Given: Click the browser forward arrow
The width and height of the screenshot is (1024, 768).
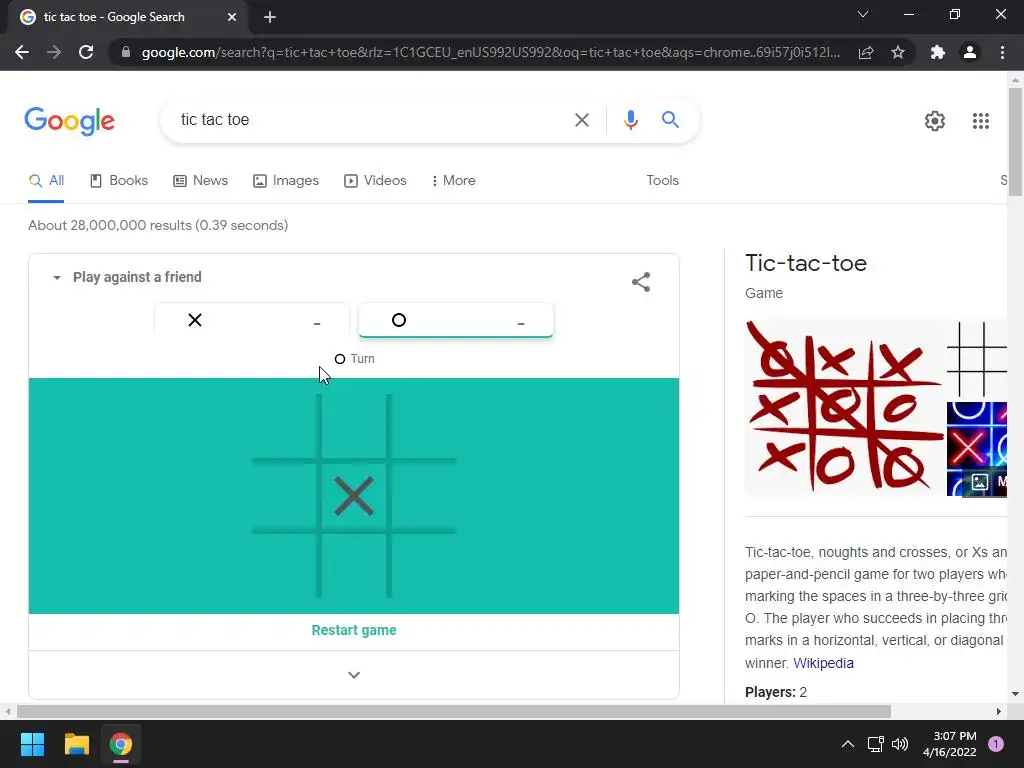Looking at the screenshot, I should pyautogui.click(x=54, y=52).
